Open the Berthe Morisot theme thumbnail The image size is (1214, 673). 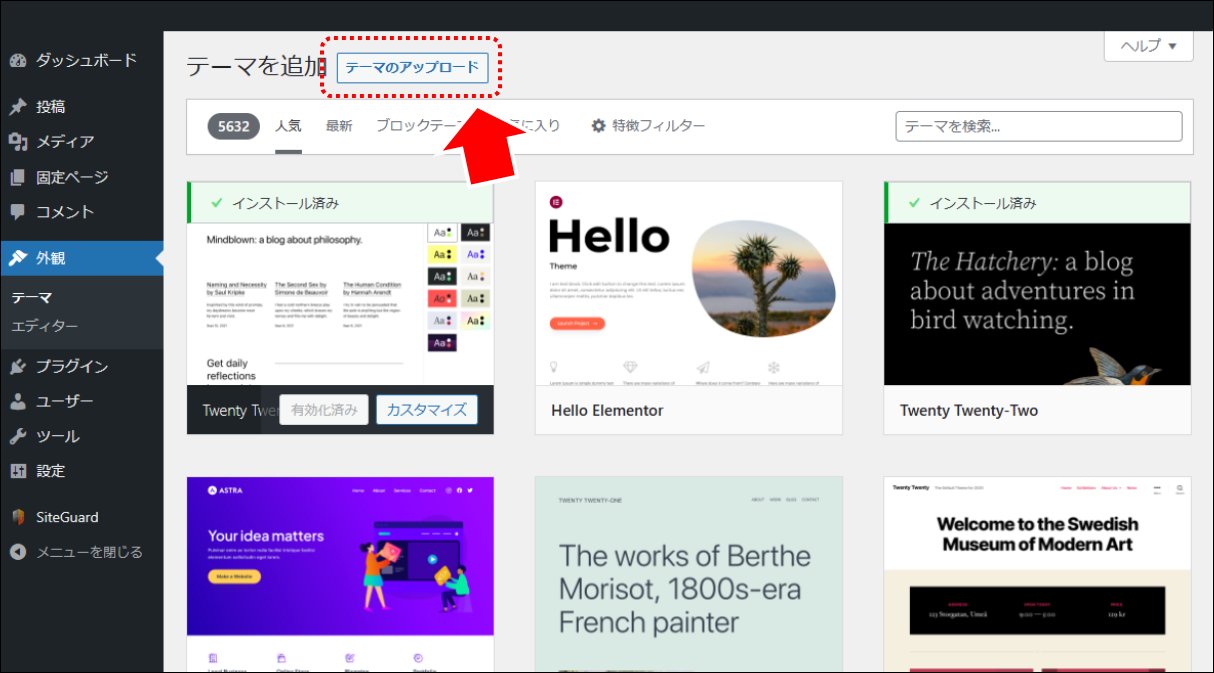pos(689,574)
